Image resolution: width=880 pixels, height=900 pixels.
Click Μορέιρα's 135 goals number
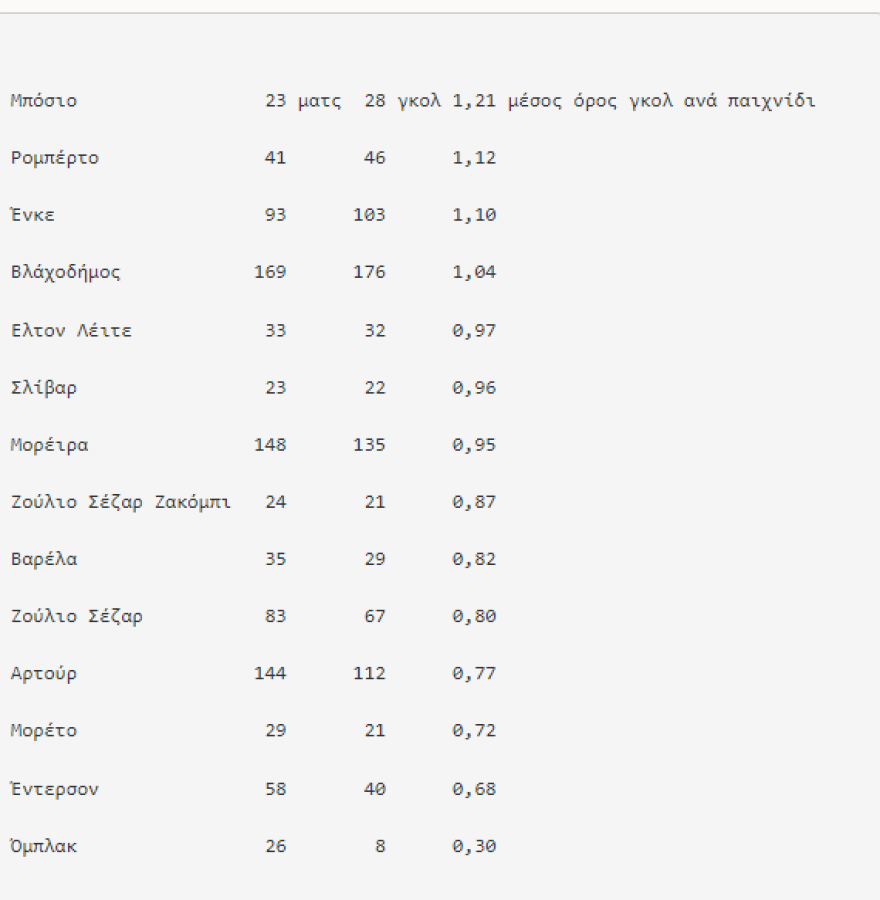(369, 445)
